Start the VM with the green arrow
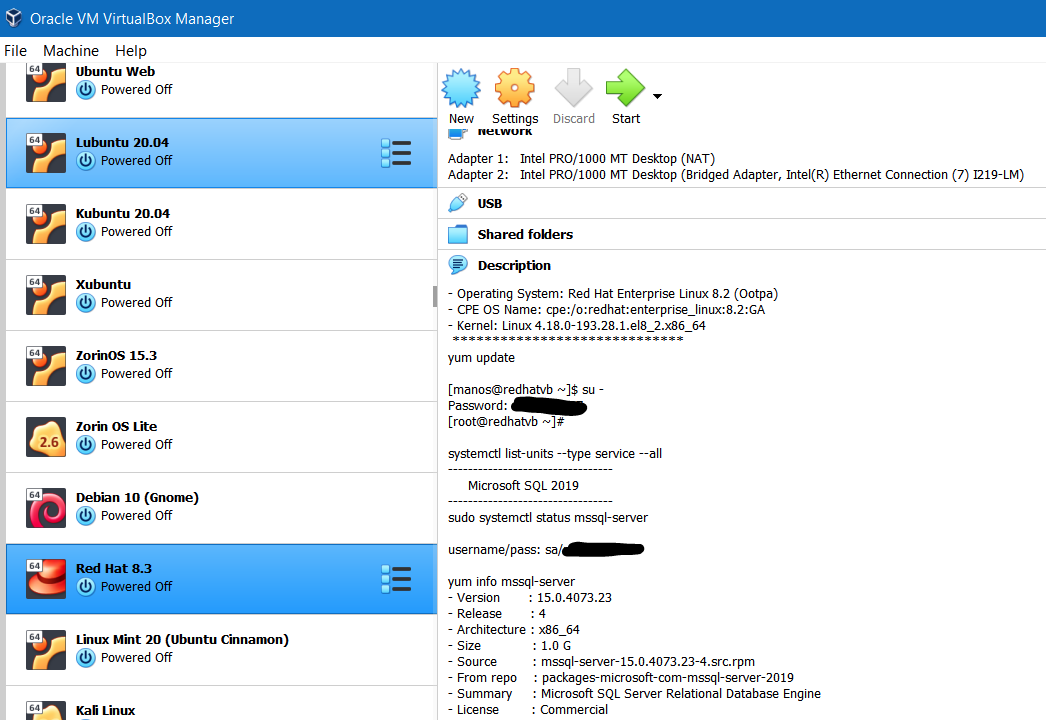The height and width of the screenshot is (720, 1046). click(625, 87)
